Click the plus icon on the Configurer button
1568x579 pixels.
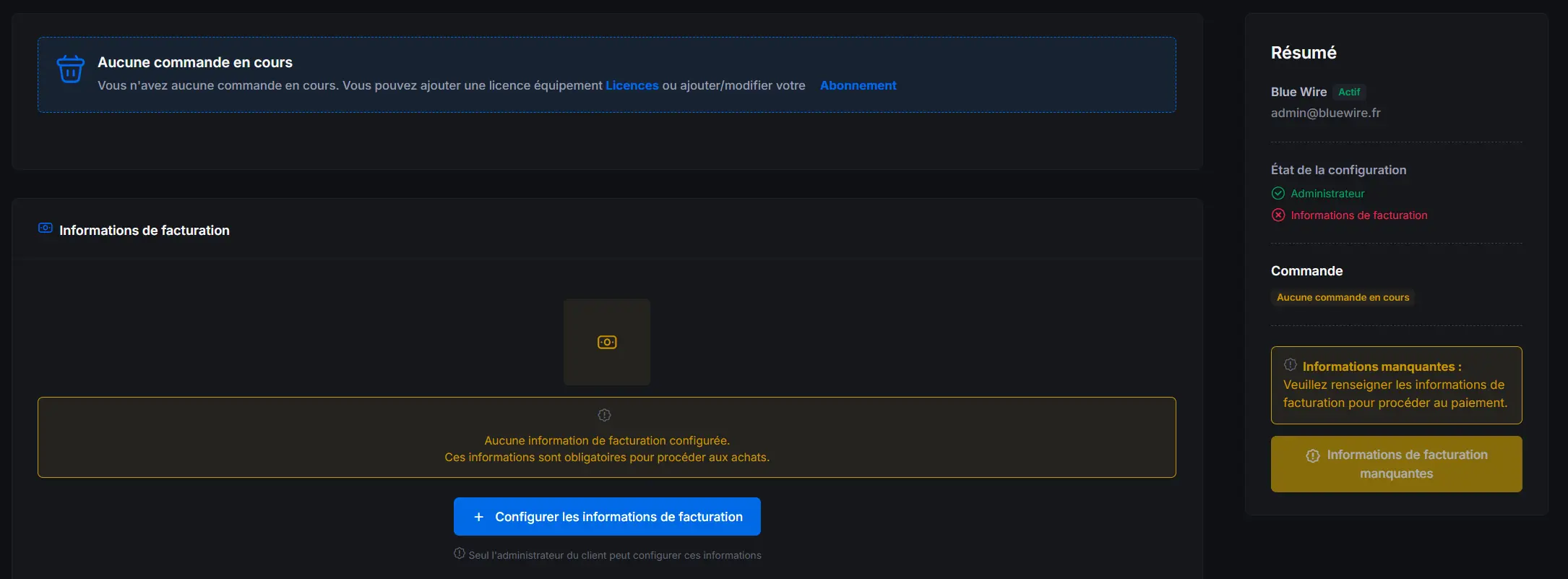pyautogui.click(x=478, y=517)
